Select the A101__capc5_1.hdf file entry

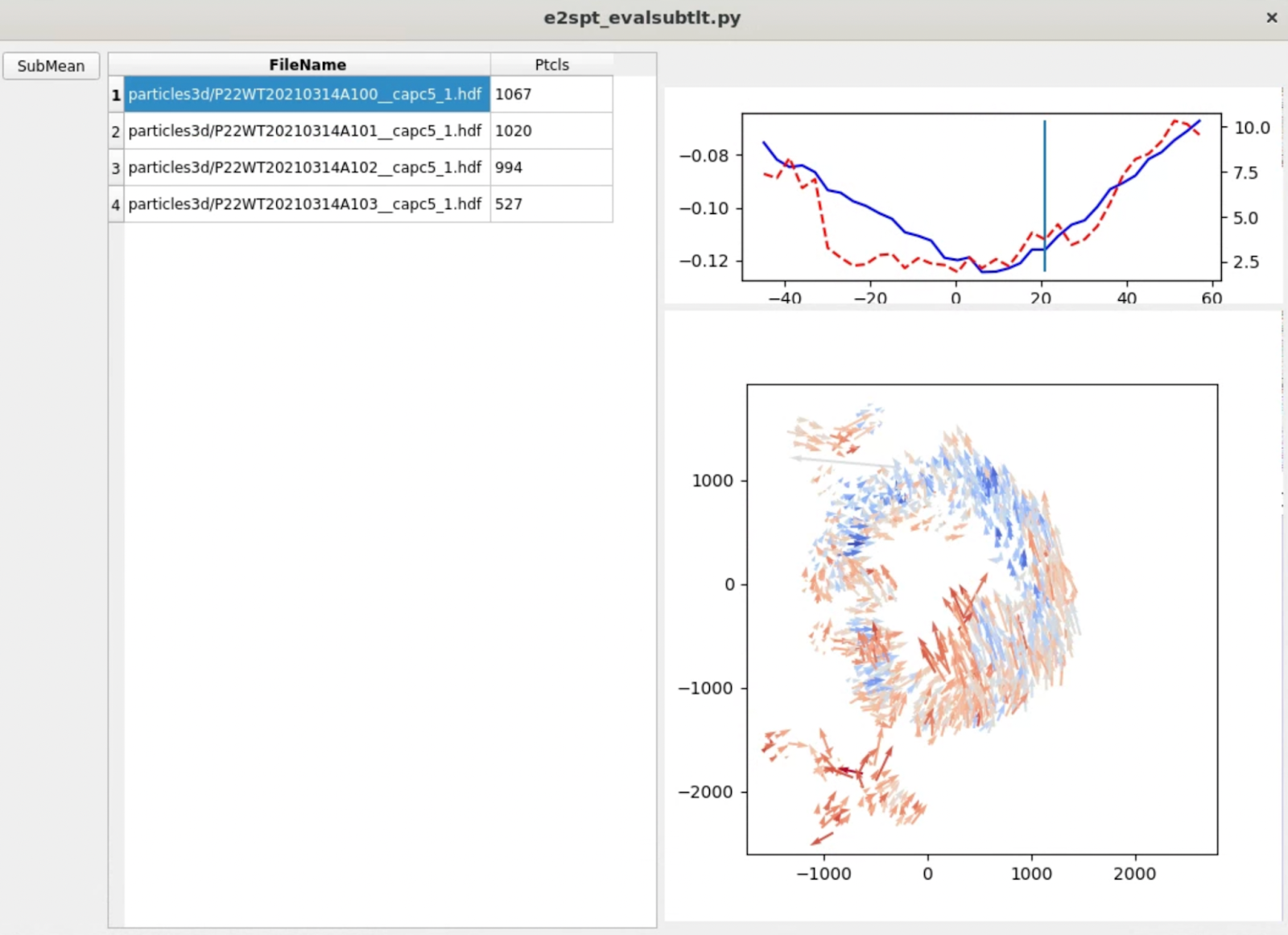coord(305,130)
